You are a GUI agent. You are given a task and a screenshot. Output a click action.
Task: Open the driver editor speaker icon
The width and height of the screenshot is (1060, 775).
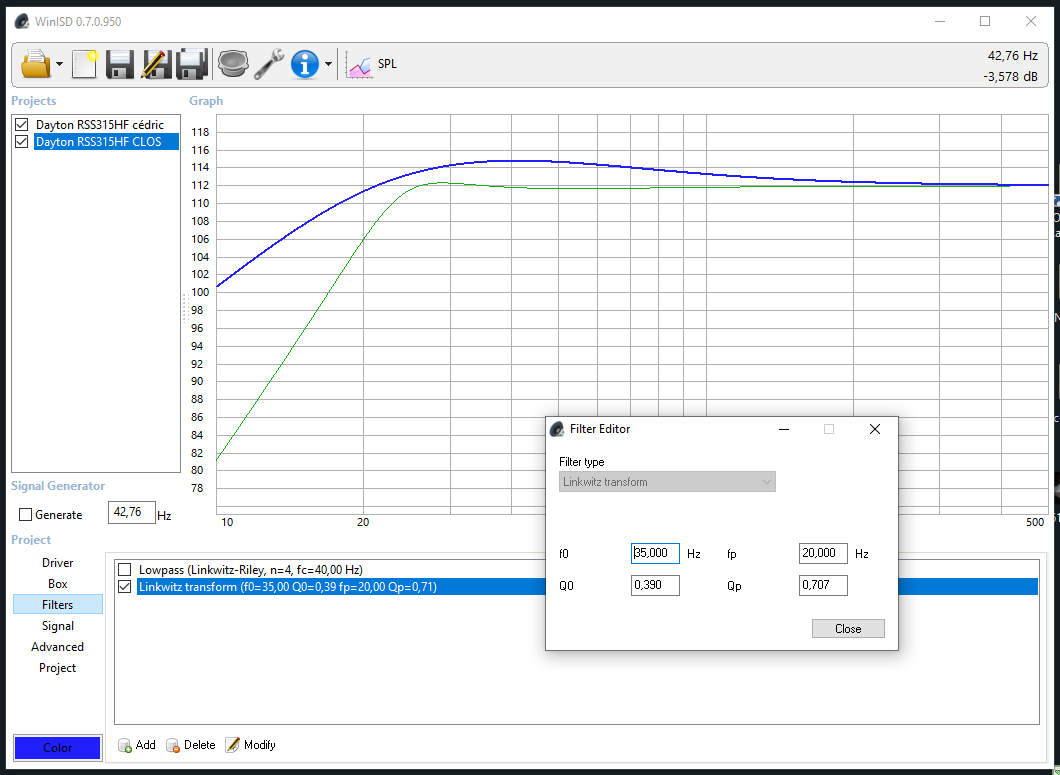point(233,65)
